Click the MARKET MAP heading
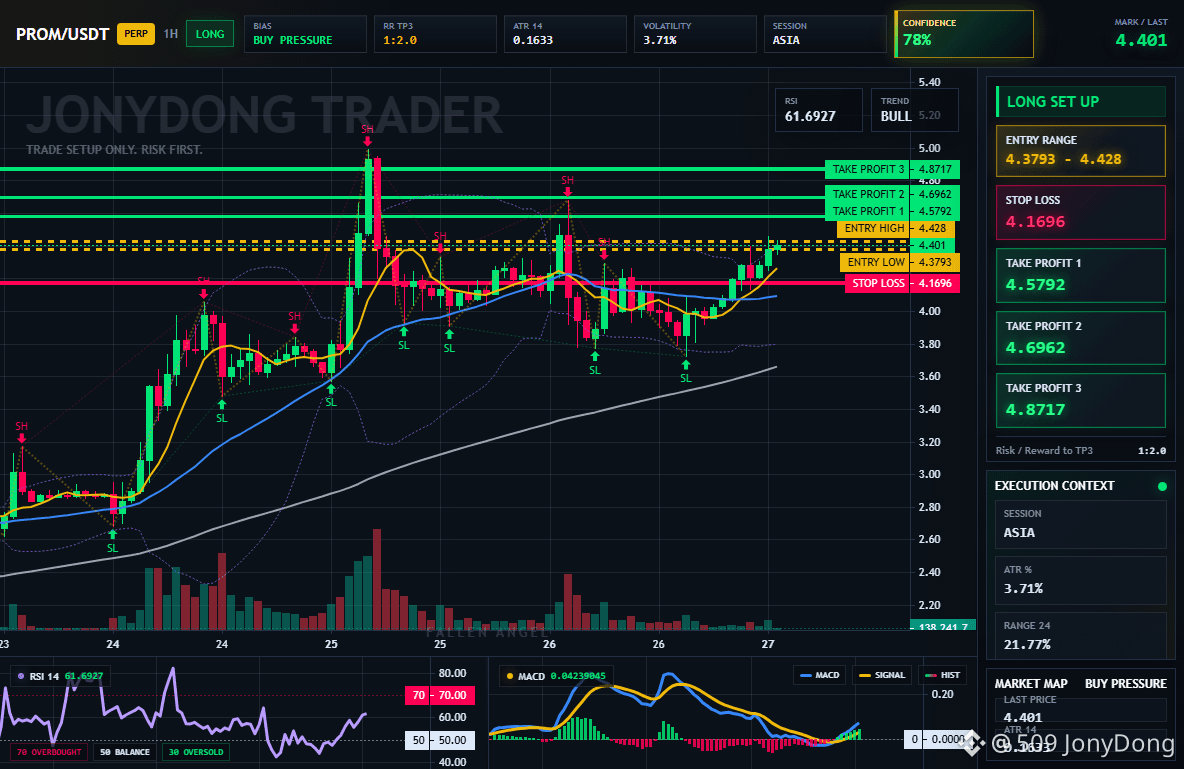1184x769 pixels. pos(1031,684)
